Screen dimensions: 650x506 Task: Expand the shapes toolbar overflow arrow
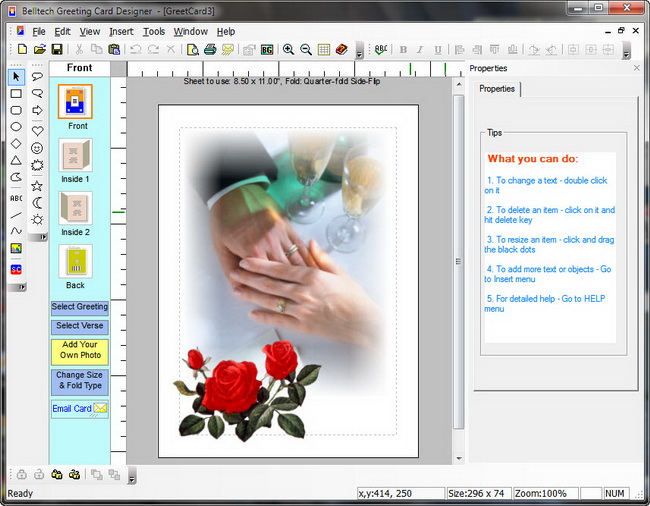[x=38, y=237]
